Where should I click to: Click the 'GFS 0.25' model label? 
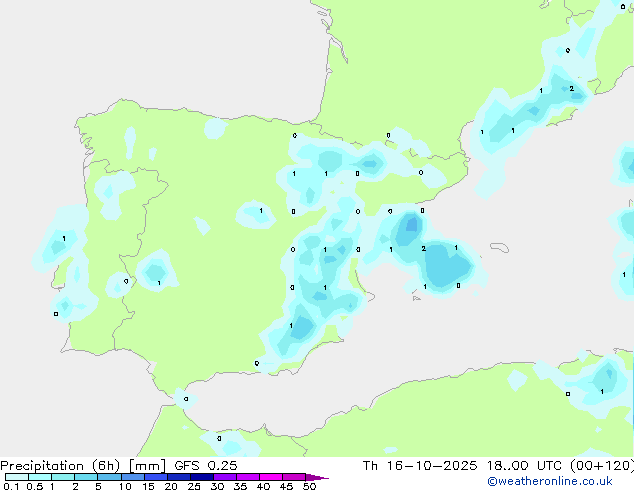pyautogui.click(x=206, y=466)
